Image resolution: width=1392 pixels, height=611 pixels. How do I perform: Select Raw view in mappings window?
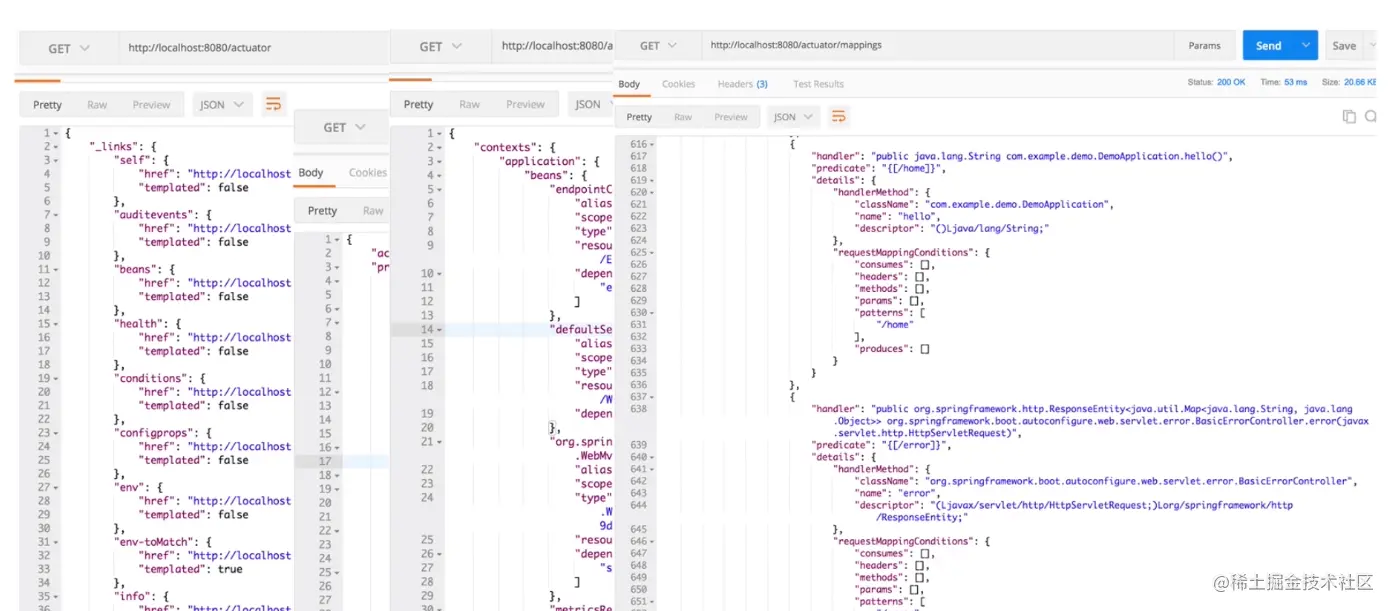pos(683,117)
